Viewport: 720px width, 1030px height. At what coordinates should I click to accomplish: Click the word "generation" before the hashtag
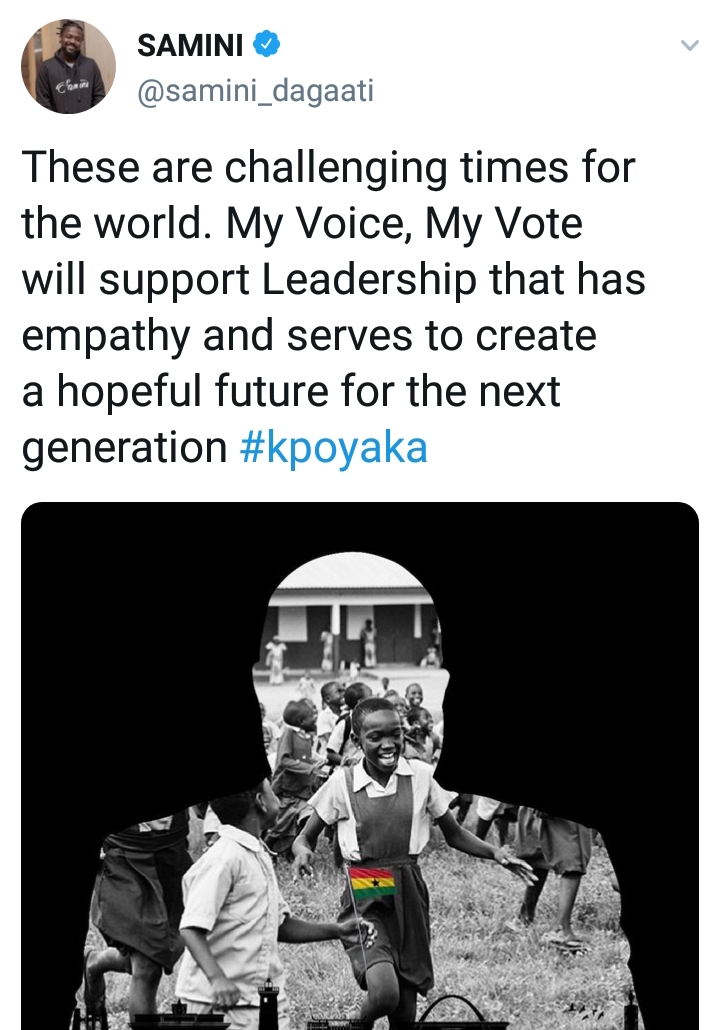[124, 448]
